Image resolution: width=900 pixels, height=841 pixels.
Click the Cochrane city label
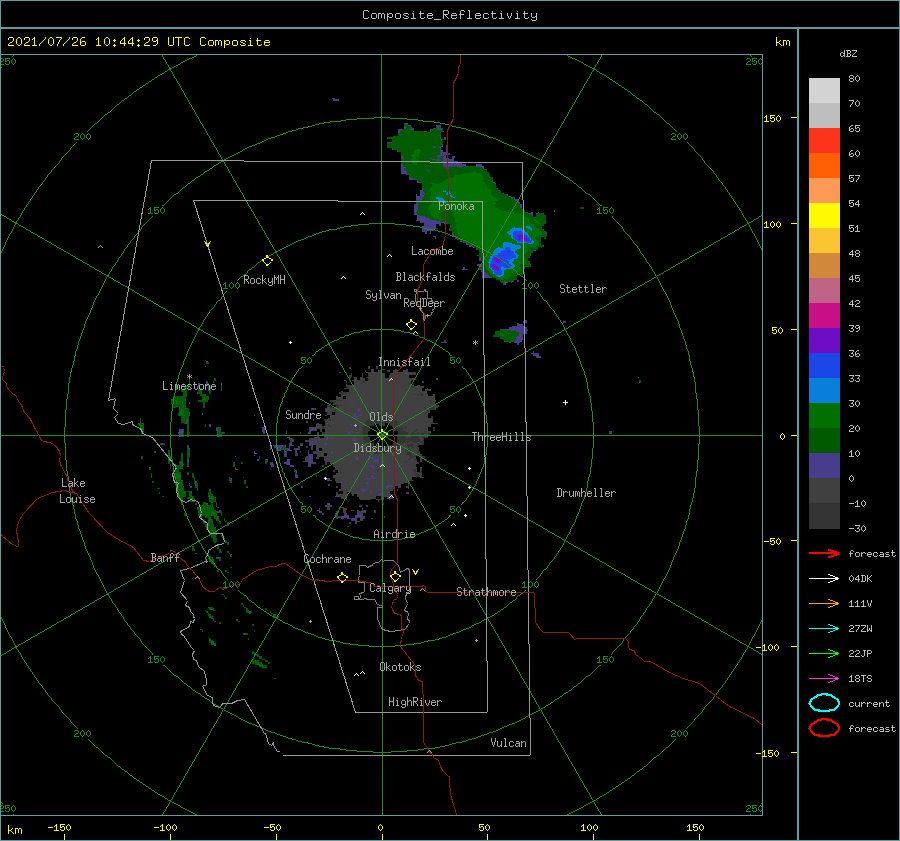coord(327,559)
